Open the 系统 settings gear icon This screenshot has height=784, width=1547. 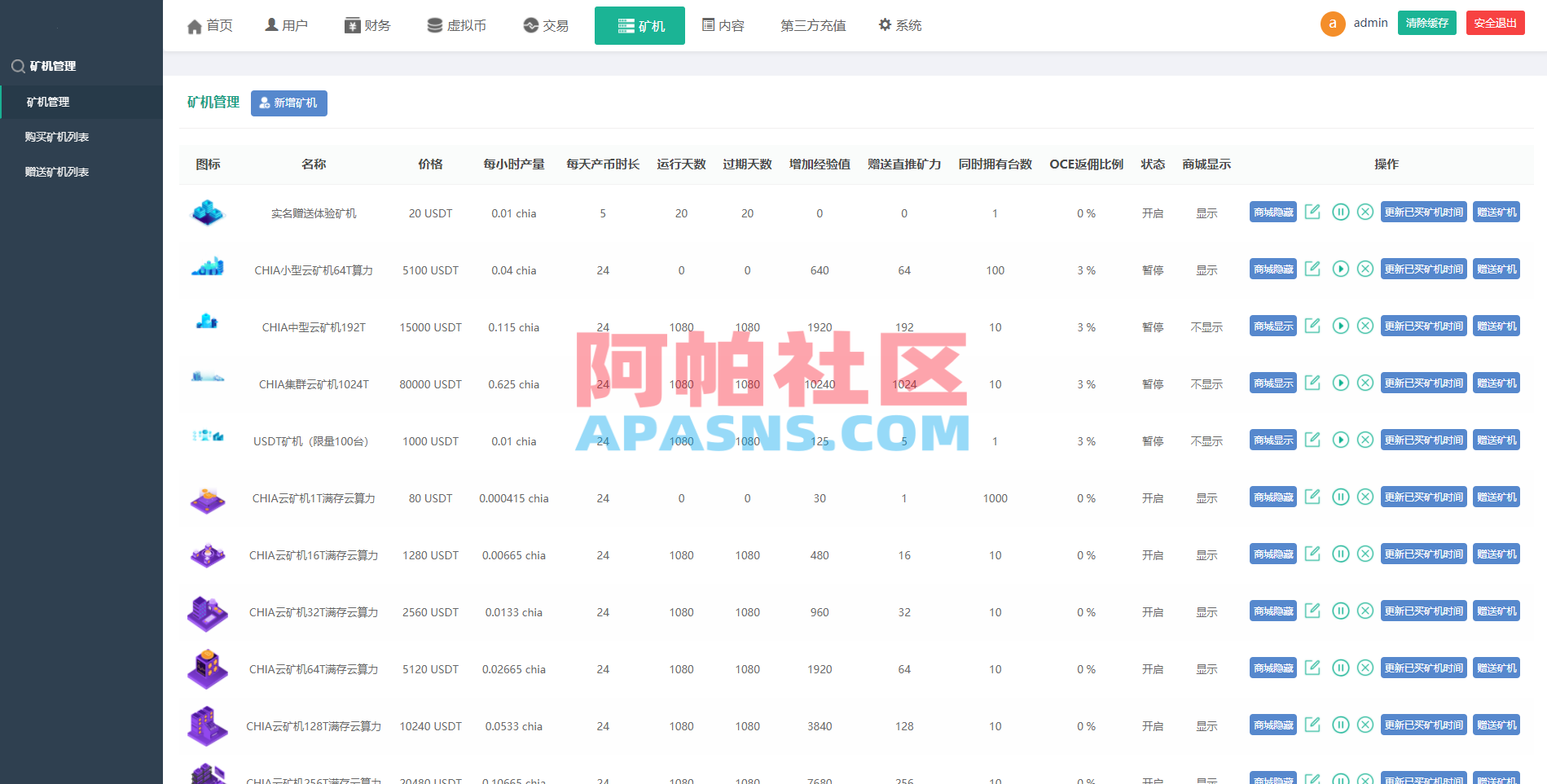click(885, 24)
